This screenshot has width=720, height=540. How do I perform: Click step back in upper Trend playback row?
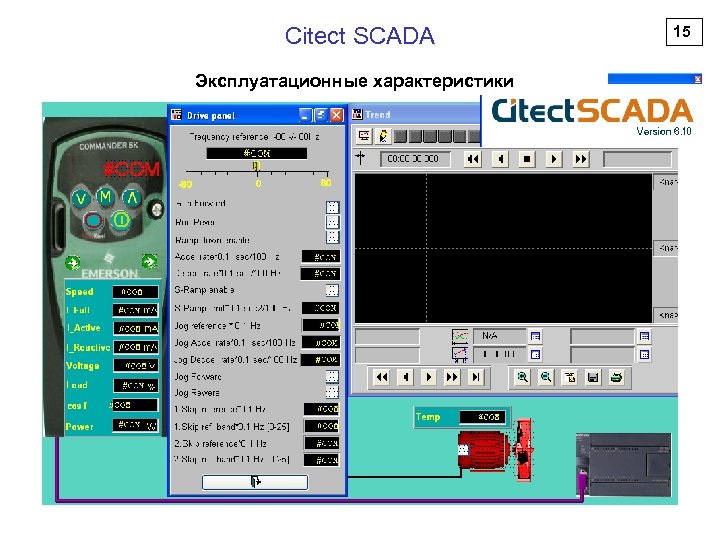[x=500, y=159]
